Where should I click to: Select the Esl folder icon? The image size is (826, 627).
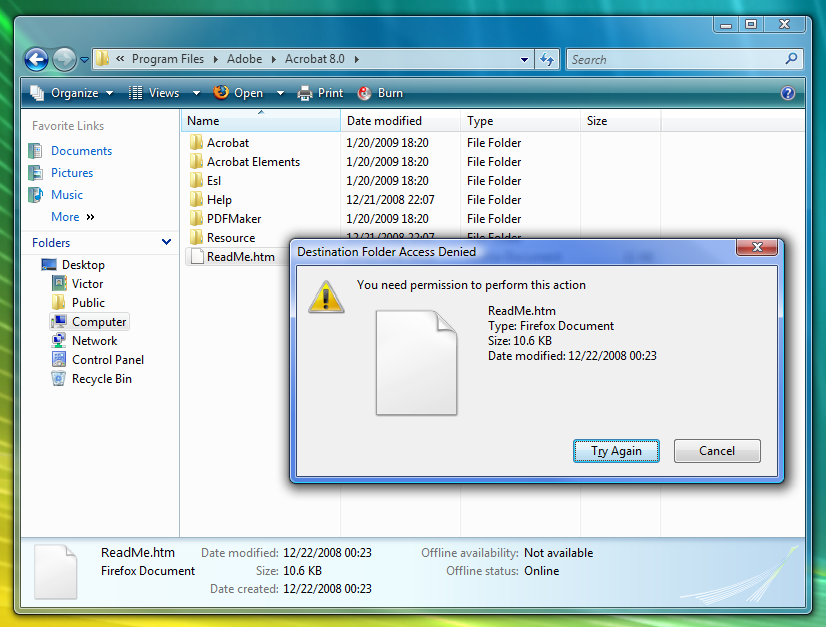click(196, 180)
